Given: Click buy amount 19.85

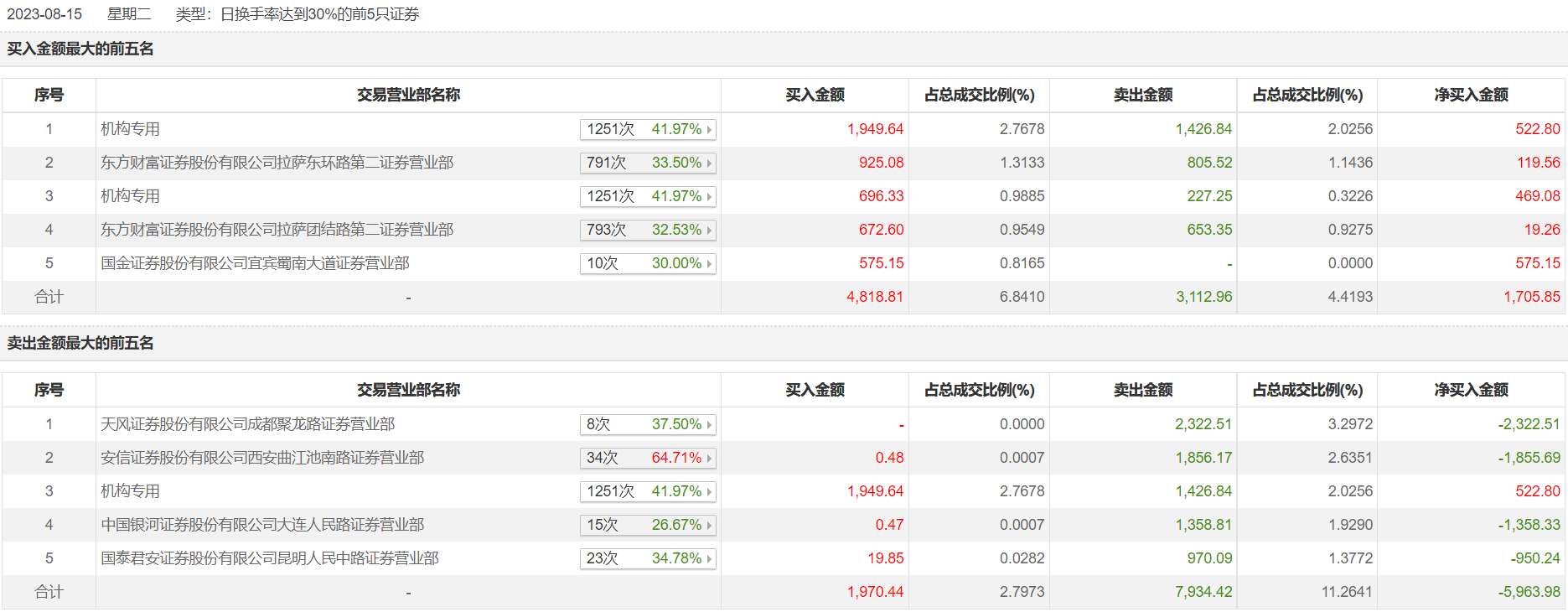Looking at the screenshot, I should 885,558.
